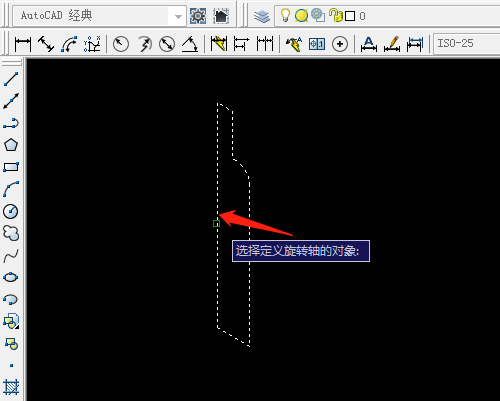Viewport: 500px width, 401px height.
Task: Click the Center Mark icon
Action: coord(340,44)
